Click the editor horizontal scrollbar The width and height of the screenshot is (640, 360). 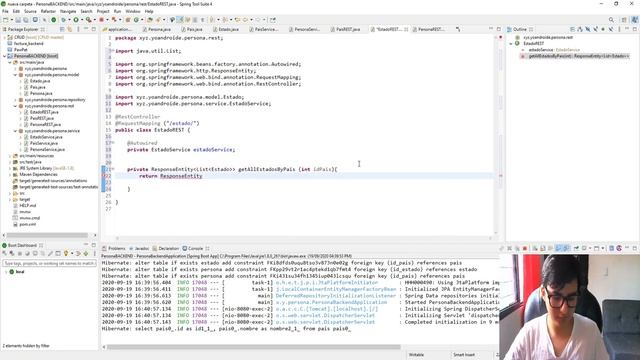tap(304, 238)
